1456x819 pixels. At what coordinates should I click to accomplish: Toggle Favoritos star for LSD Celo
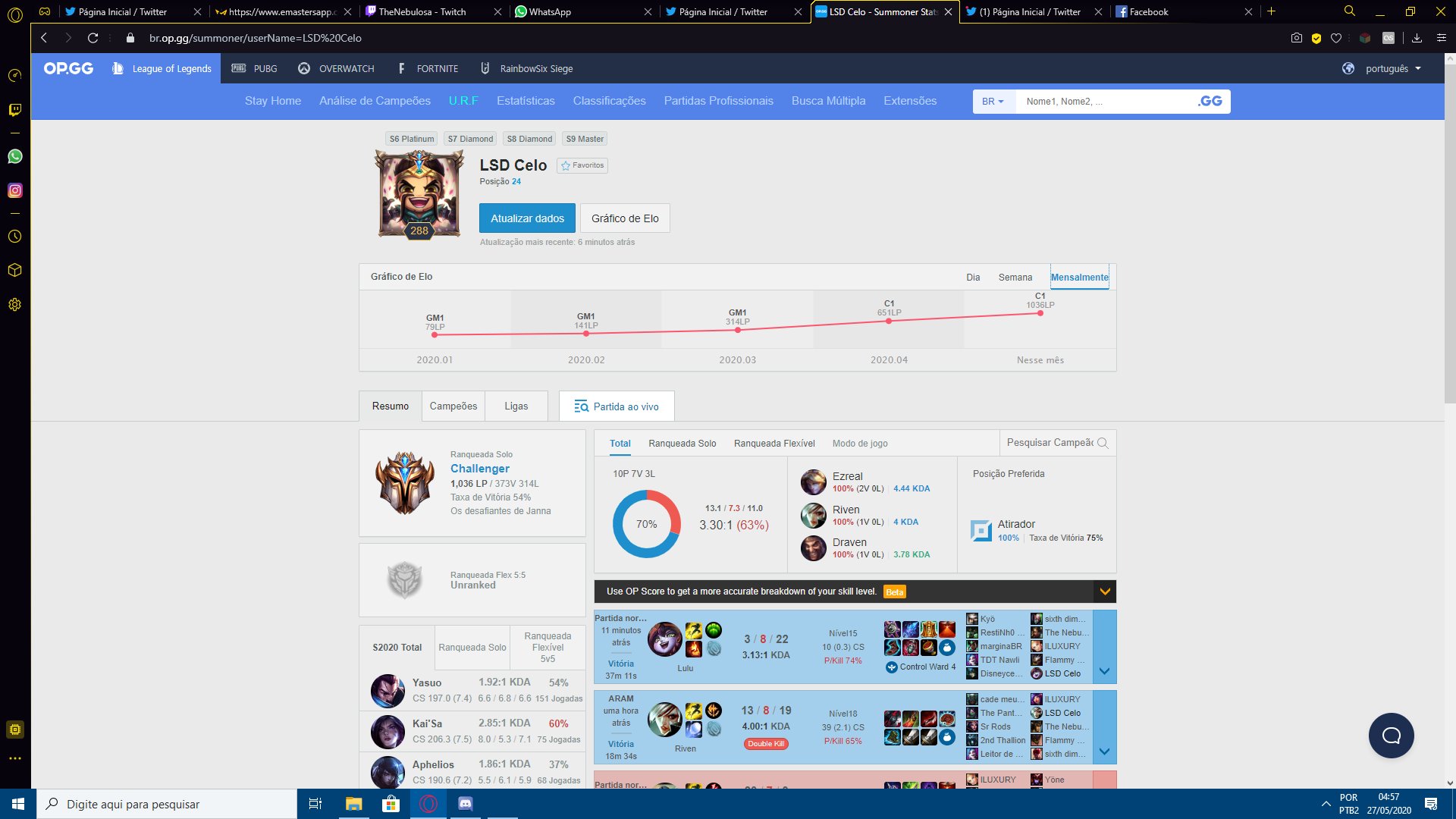(582, 165)
